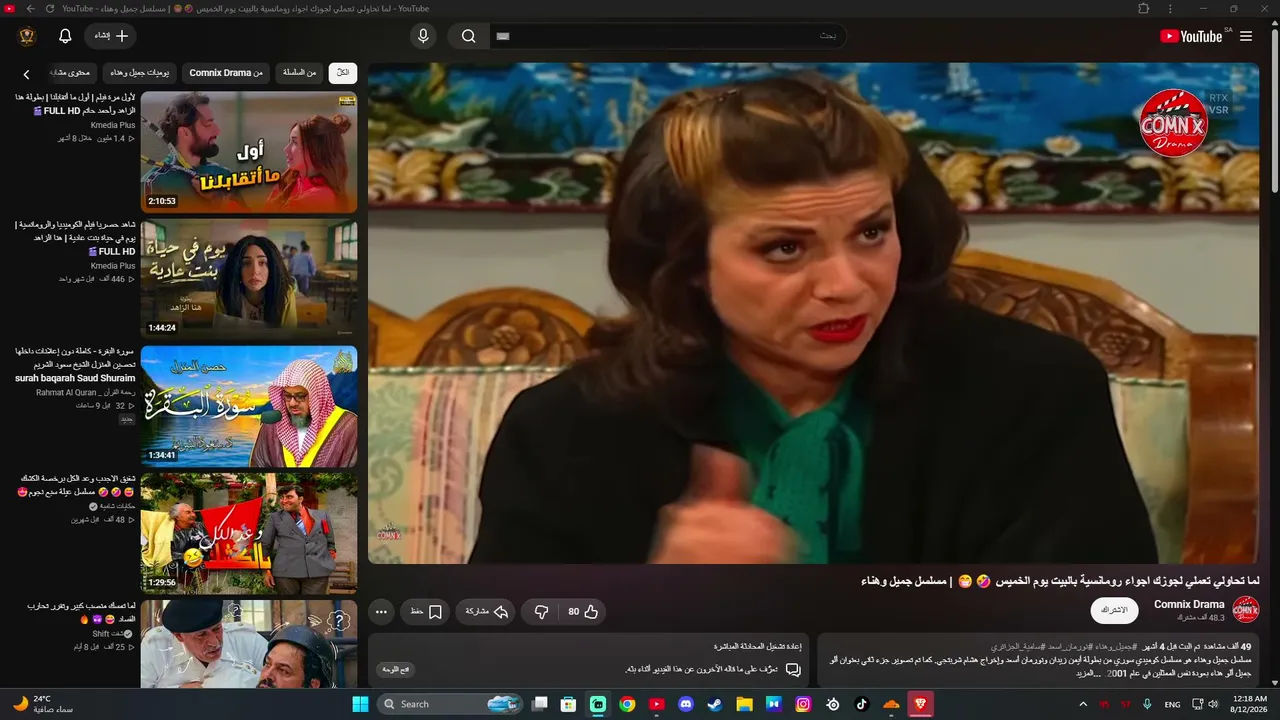Select the من السلسلة filter chip
Screen dimensions: 1280x720
(x=299, y=73)
